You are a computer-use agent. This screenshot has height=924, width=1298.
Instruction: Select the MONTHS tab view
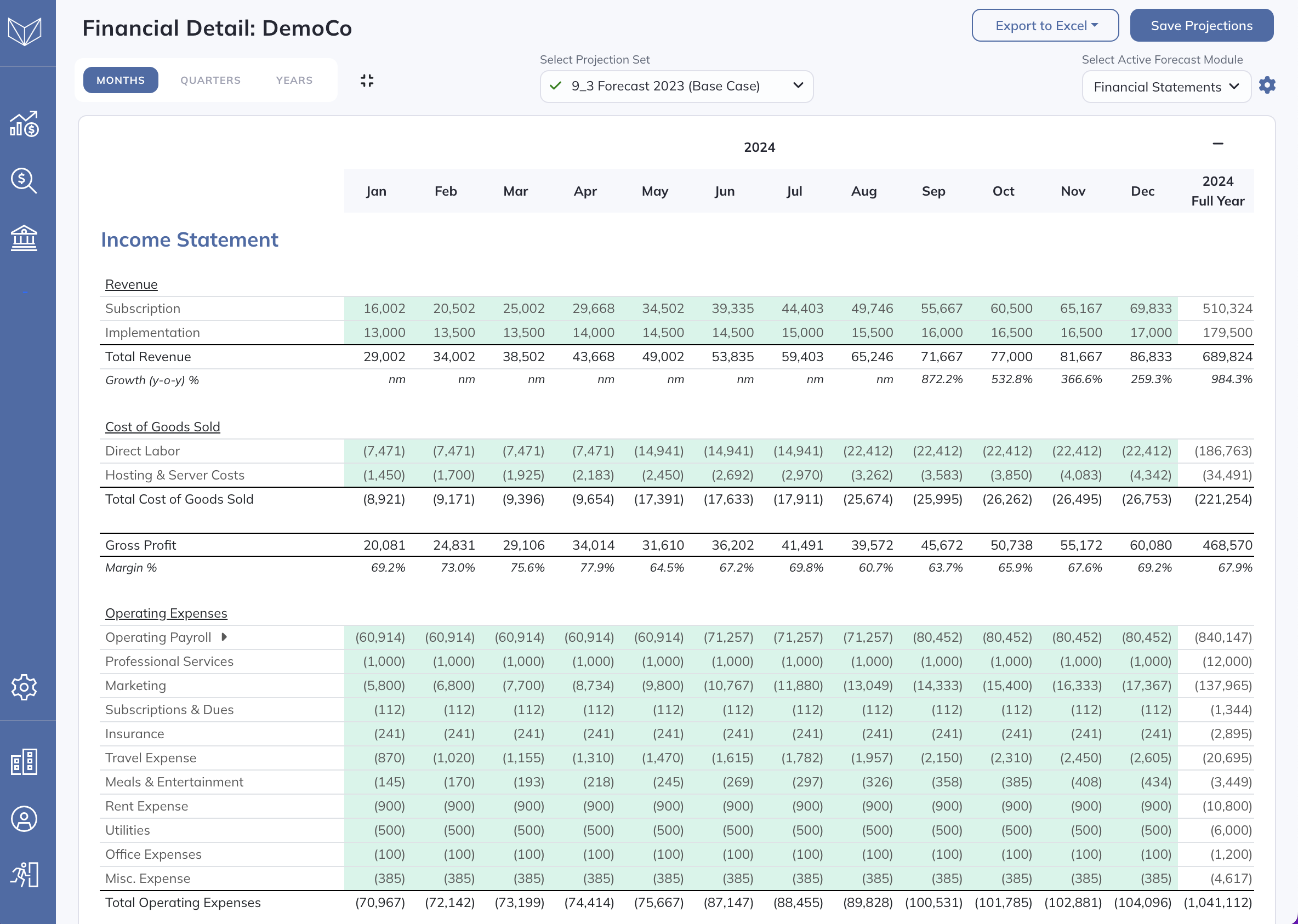tap(120, 80)
